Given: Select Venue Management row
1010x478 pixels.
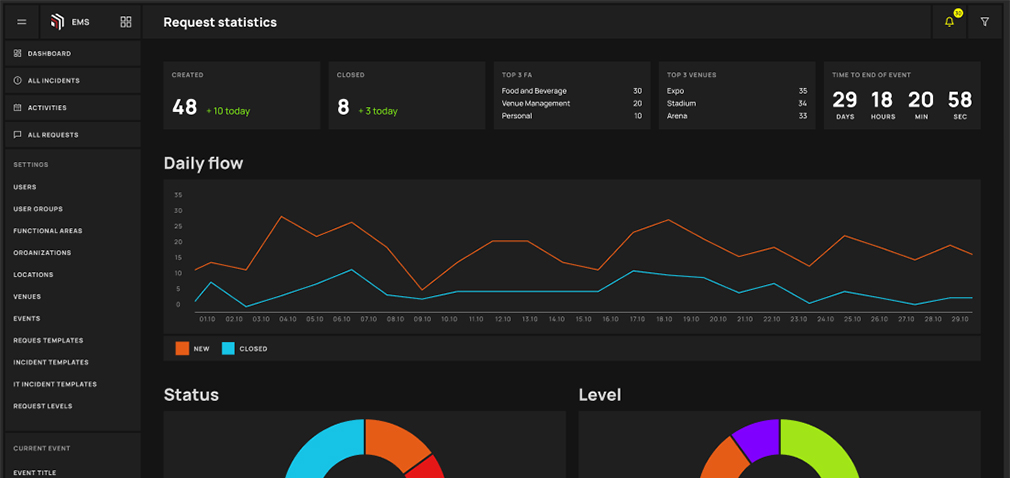Looking at the screenshot, I should 572,103.
